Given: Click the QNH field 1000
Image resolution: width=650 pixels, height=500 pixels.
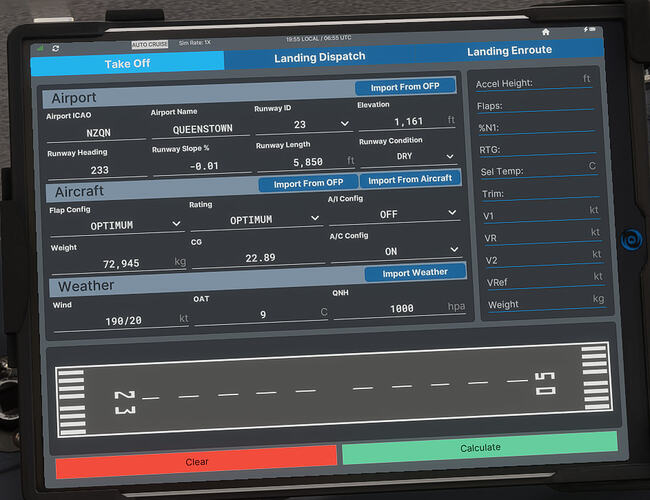Looking at the screenshot, I should (400, 309).
